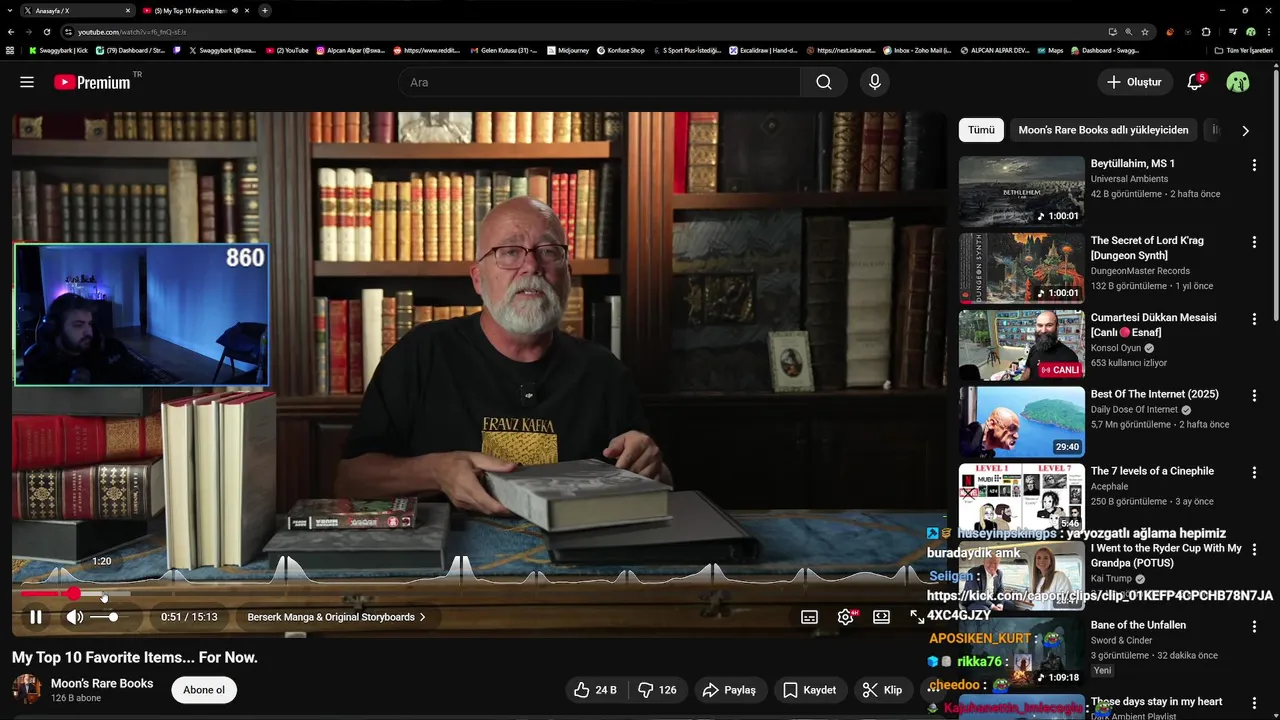The width and height of the screenshot is (1280, 720).
Task: Open the Swaggybark | Kick bookmark
Action: click(58, 50)
